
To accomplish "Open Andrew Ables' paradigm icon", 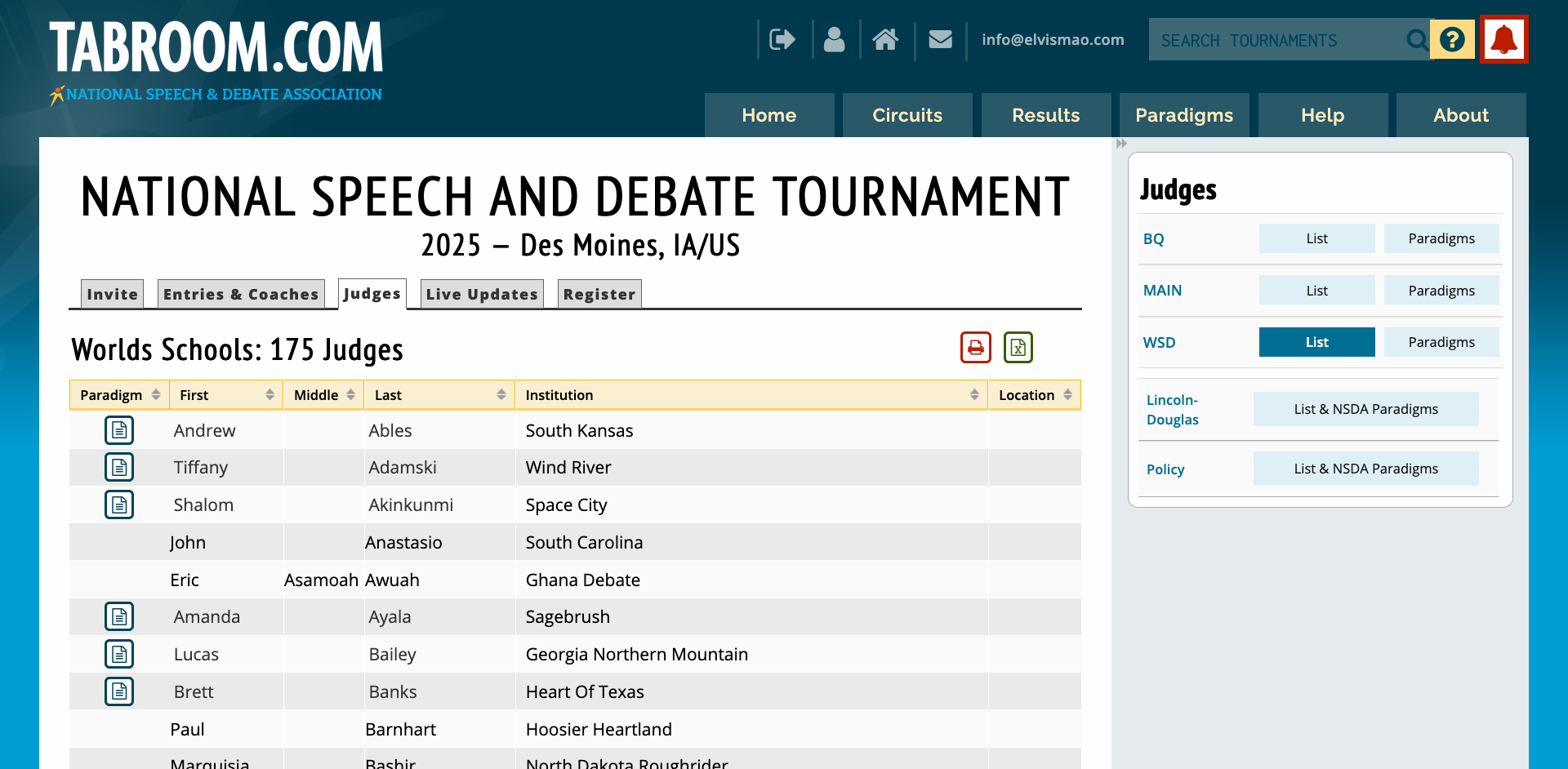I will point(119,430).
